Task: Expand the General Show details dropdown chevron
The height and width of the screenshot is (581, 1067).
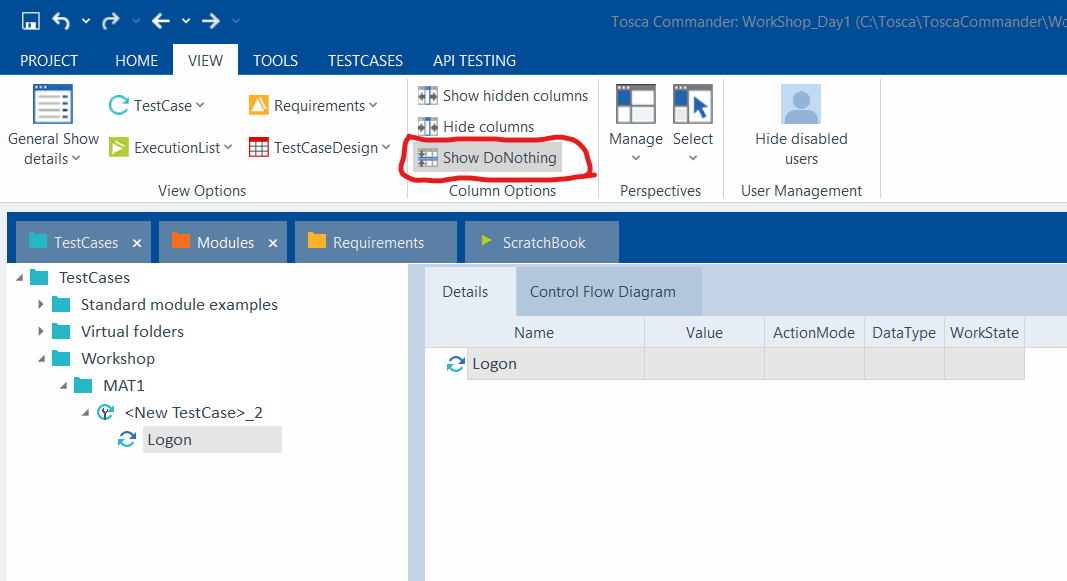Action: point(76,159)
